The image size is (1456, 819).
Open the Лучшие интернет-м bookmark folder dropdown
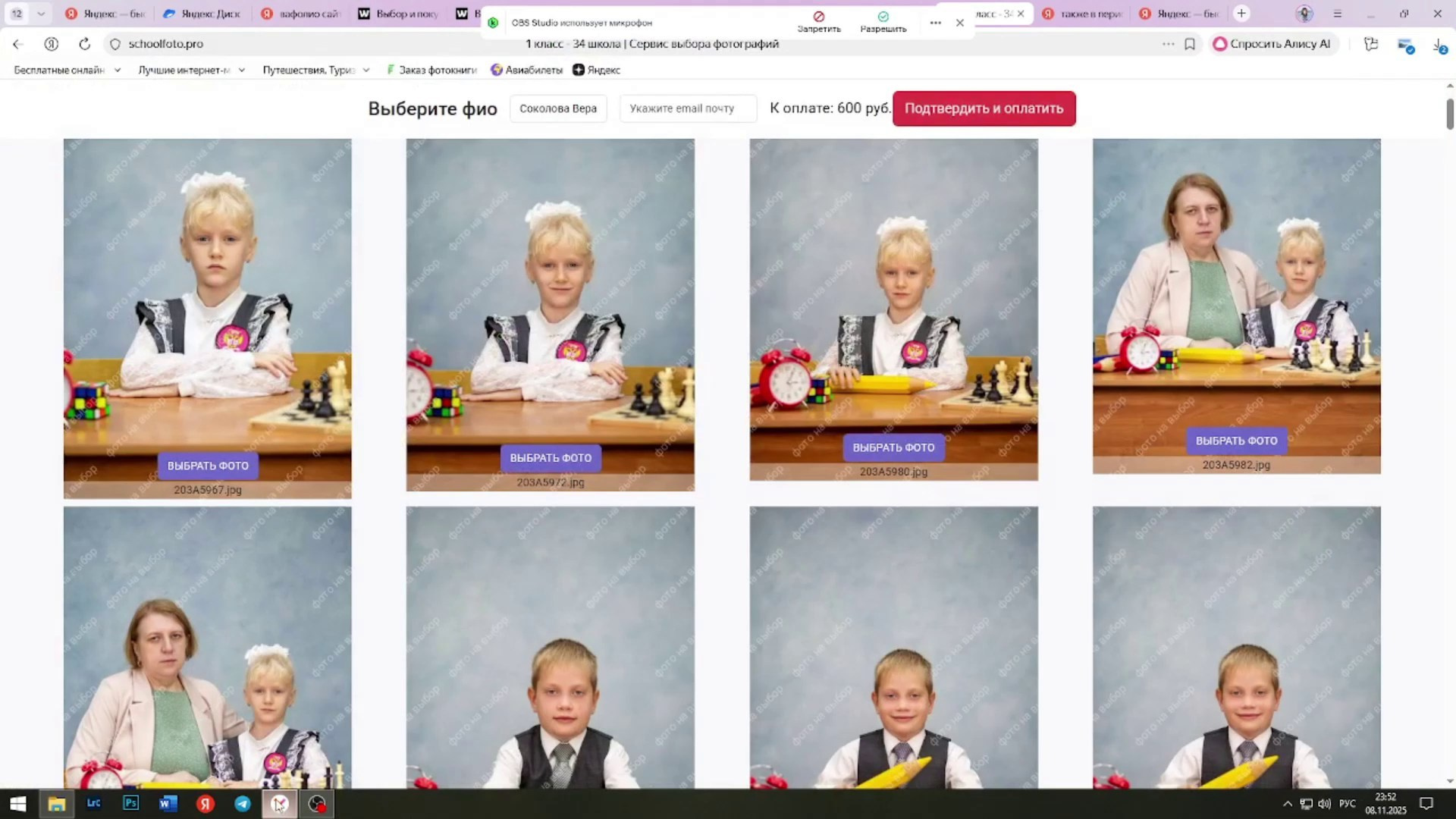point(241,69)
